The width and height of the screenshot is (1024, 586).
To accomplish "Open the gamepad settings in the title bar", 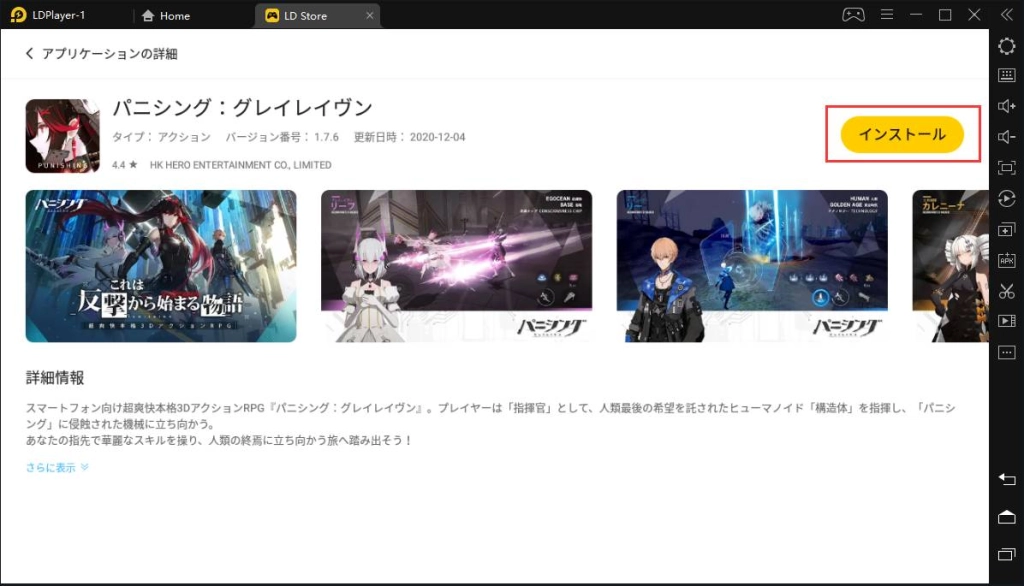I will point(853,14).
